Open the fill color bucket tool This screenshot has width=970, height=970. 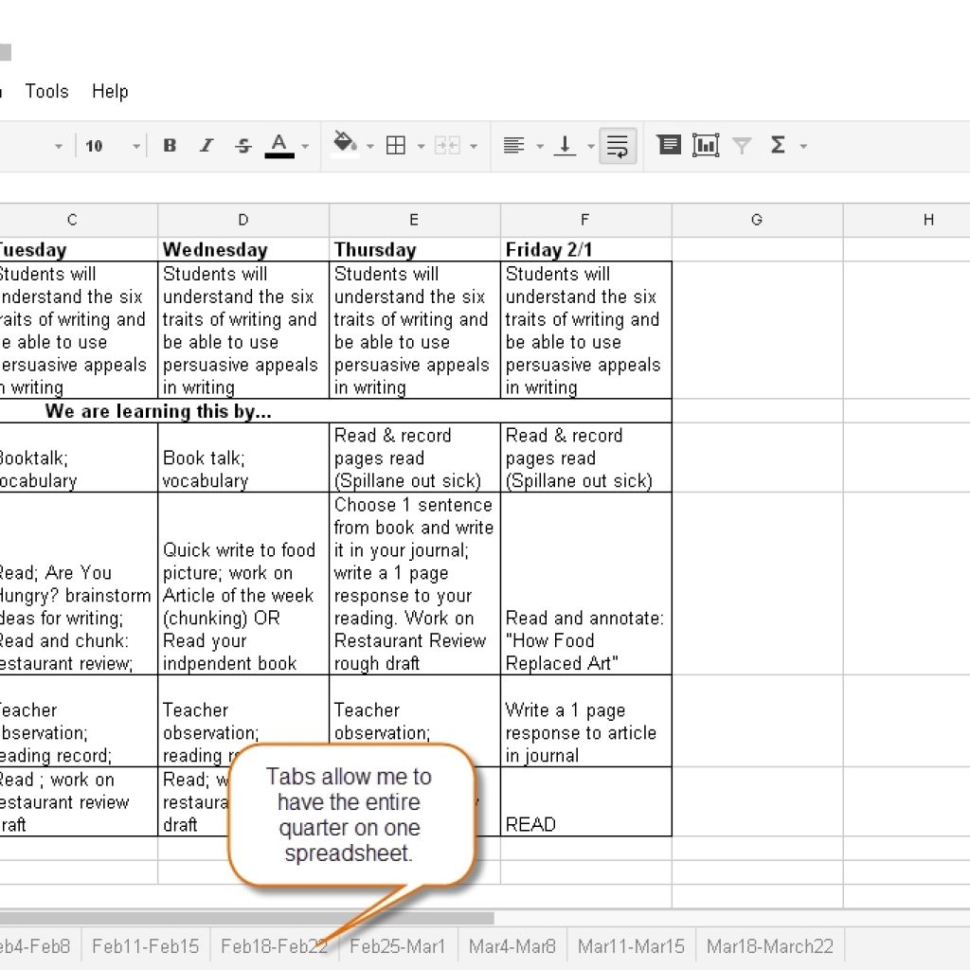pyautogui.click(x=345, y=144)
